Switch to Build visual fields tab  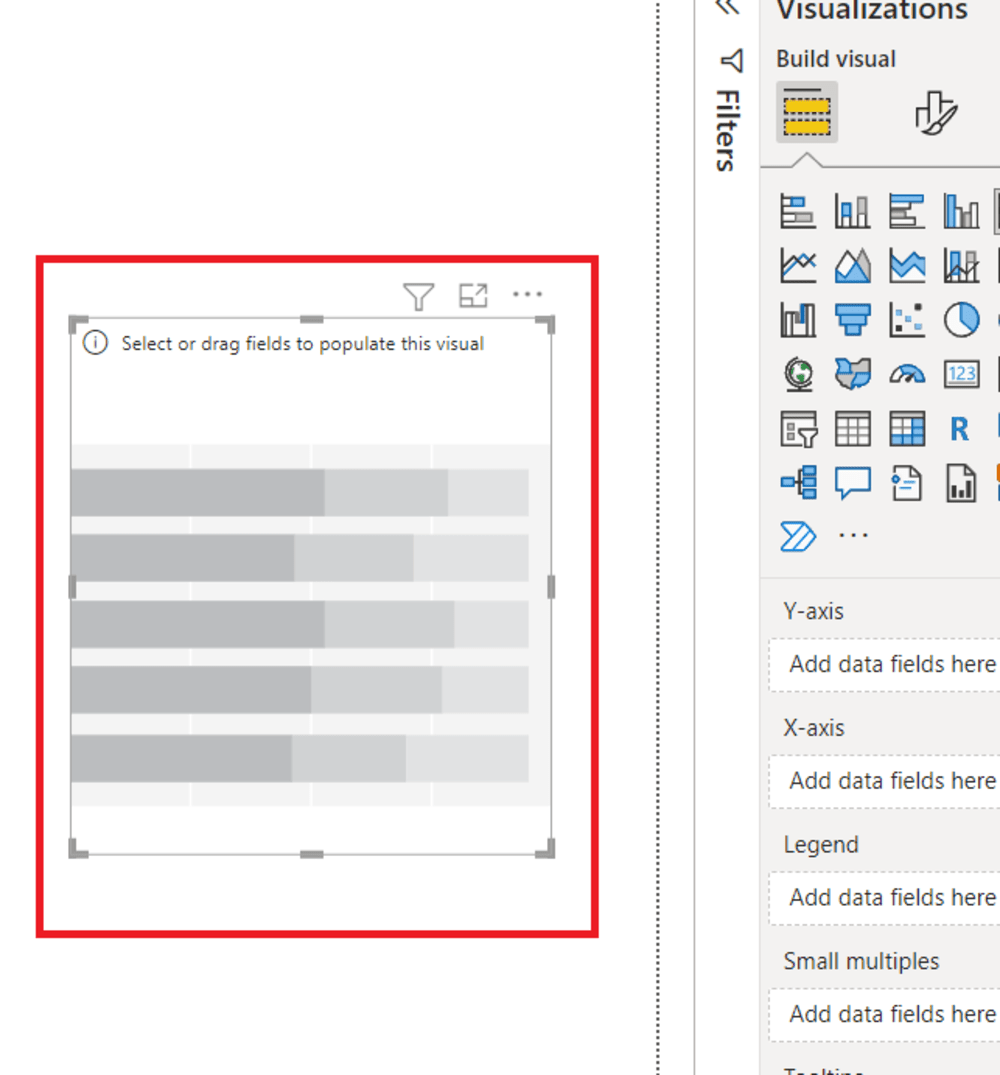(x=807, y=112)
